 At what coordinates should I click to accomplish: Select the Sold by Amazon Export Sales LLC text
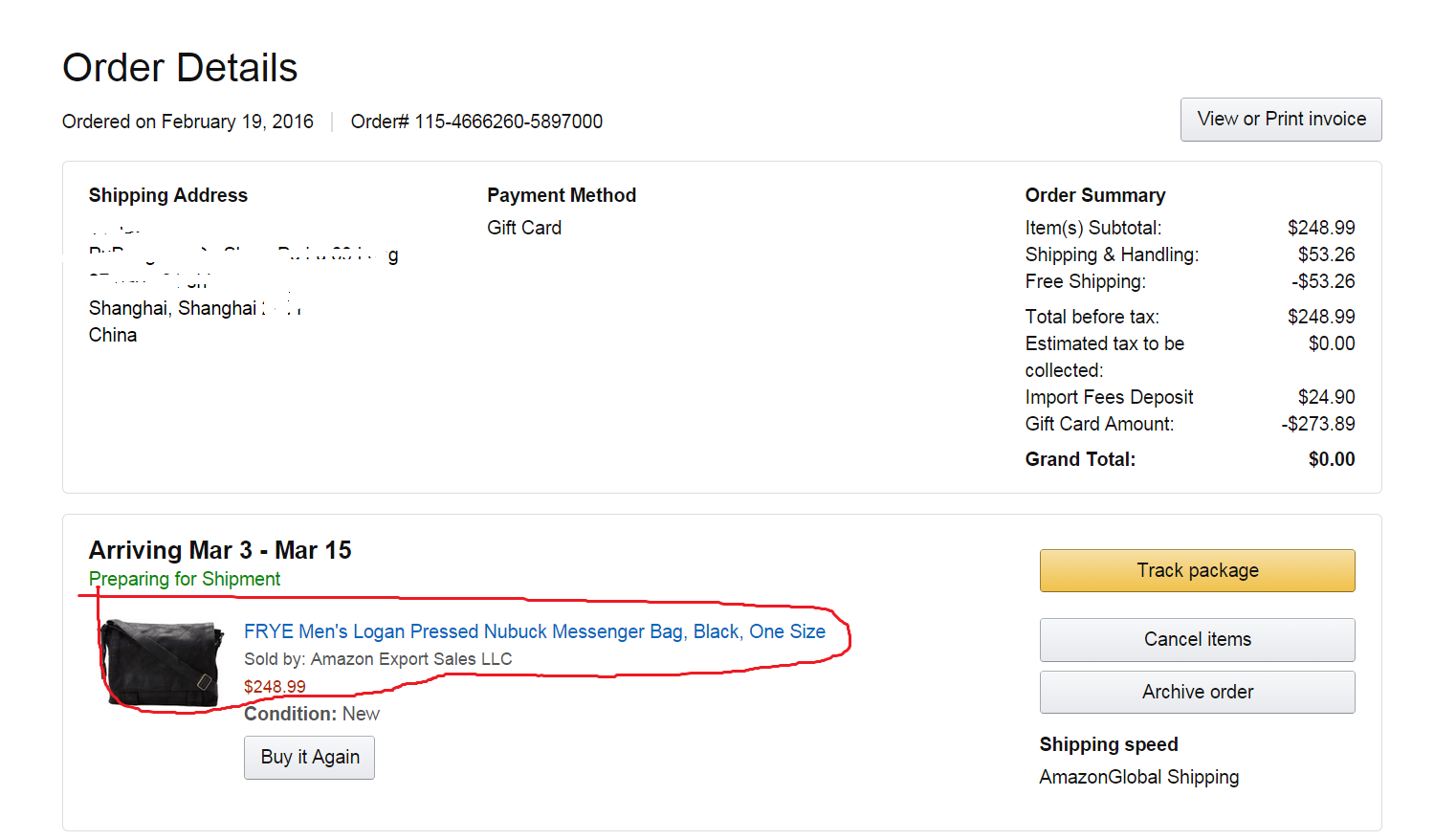378,659
